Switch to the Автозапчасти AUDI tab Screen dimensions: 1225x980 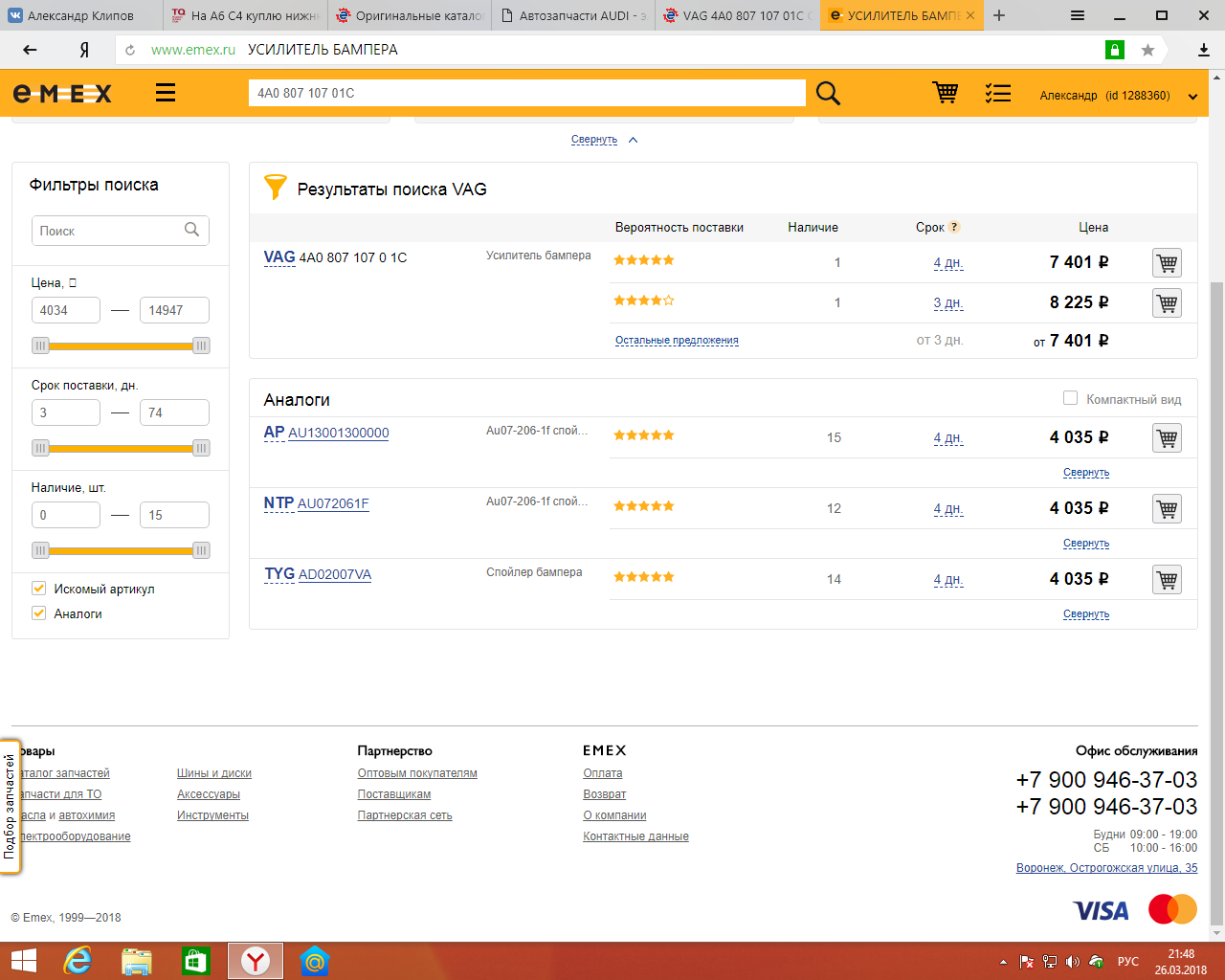coord(572,15)
